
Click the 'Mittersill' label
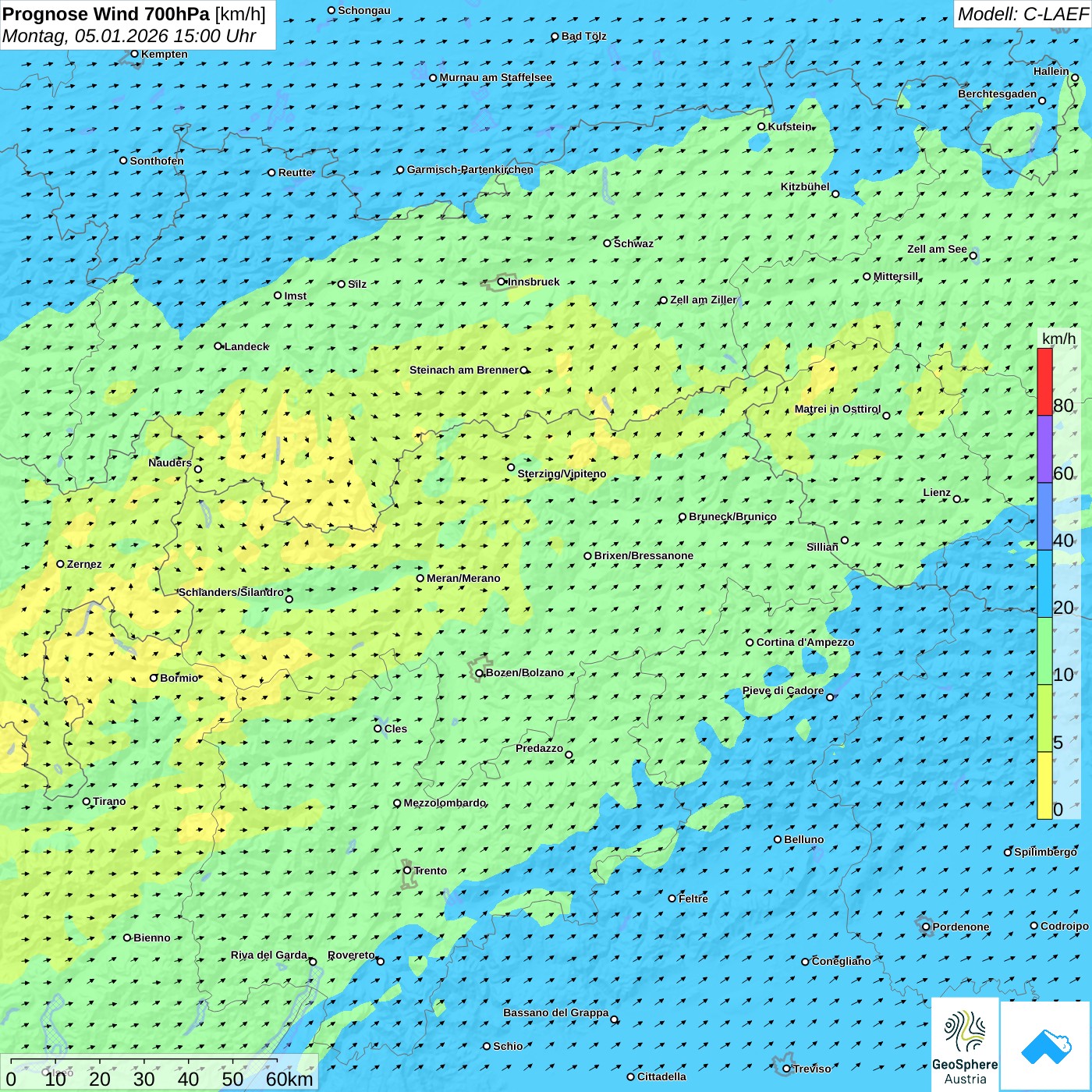895,276
